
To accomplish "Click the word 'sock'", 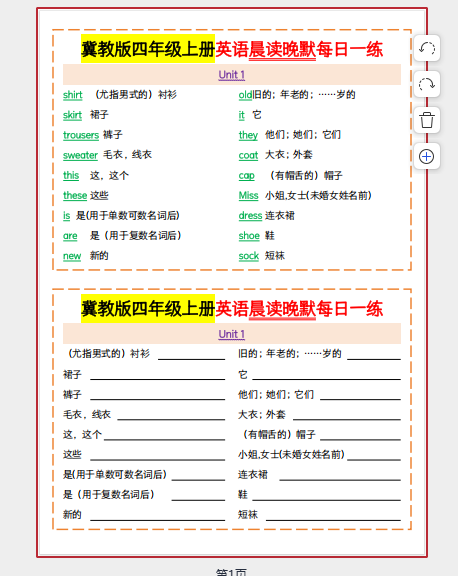I will (249, 256).
